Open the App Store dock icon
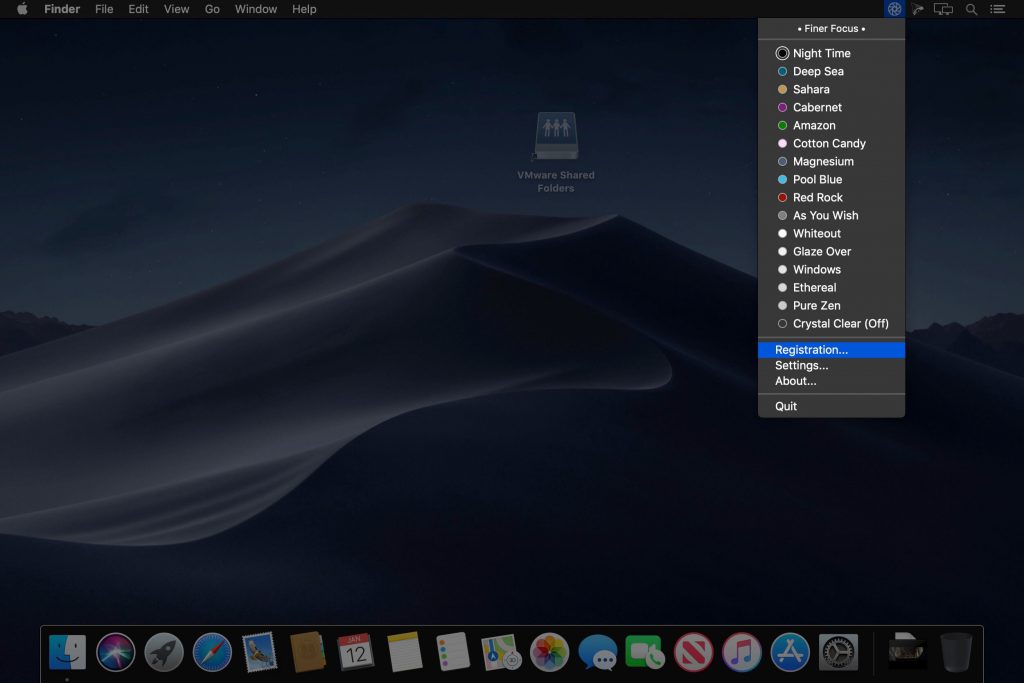Viewport: 1024px width, 683px height. [x=790, y=652]
